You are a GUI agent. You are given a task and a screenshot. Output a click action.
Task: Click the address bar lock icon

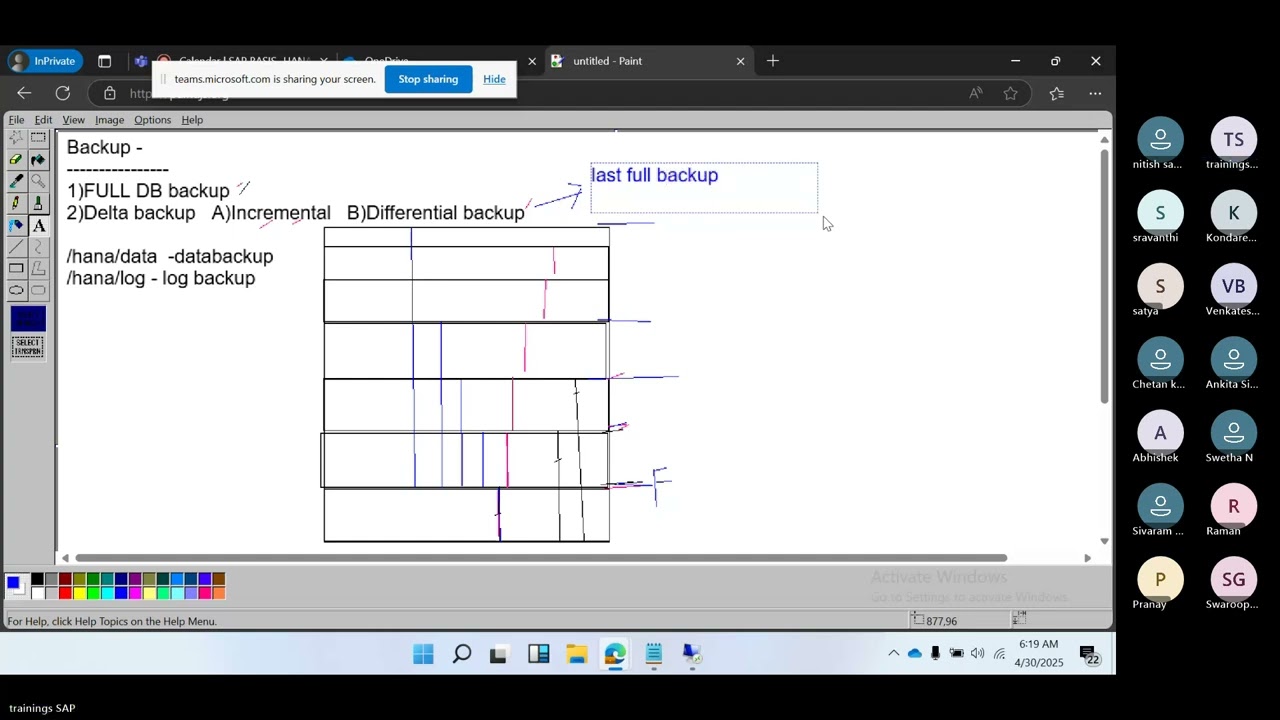pos(110,93)
